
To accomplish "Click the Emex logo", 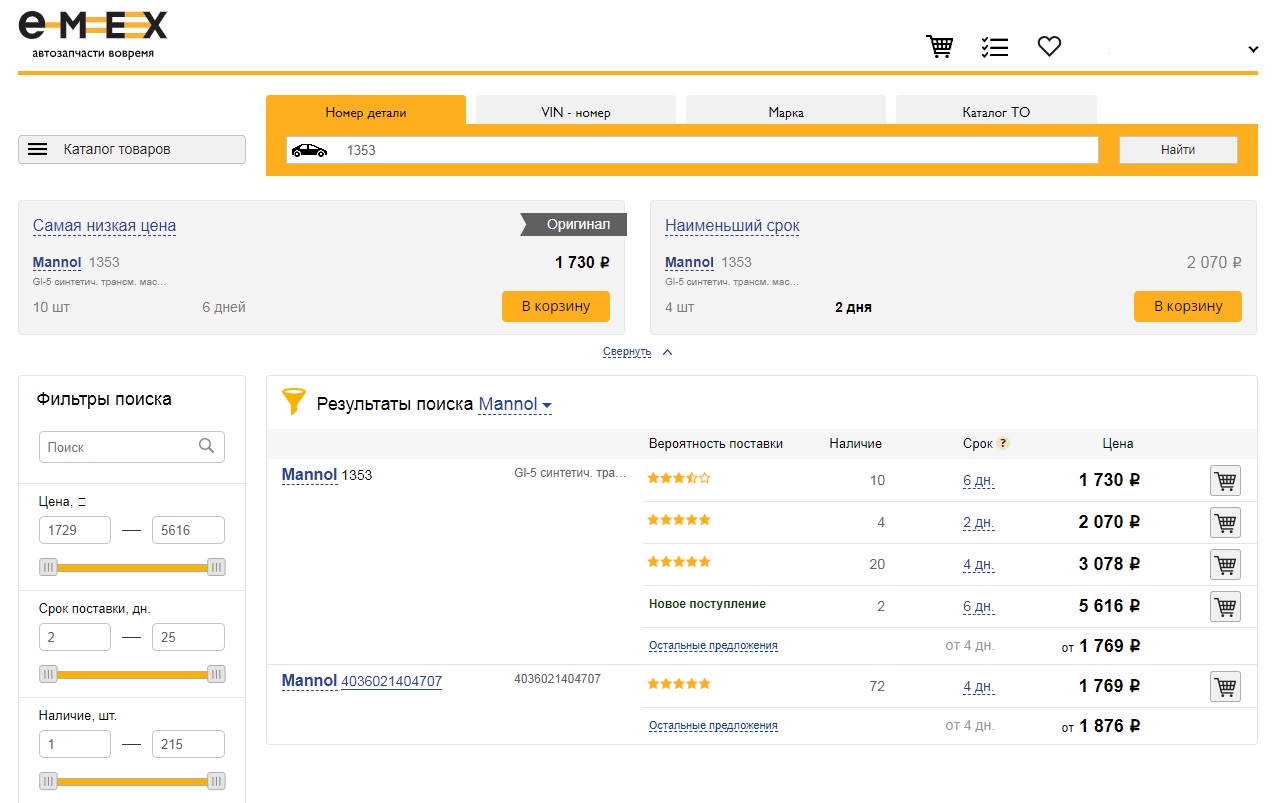I will click(92, 33).
